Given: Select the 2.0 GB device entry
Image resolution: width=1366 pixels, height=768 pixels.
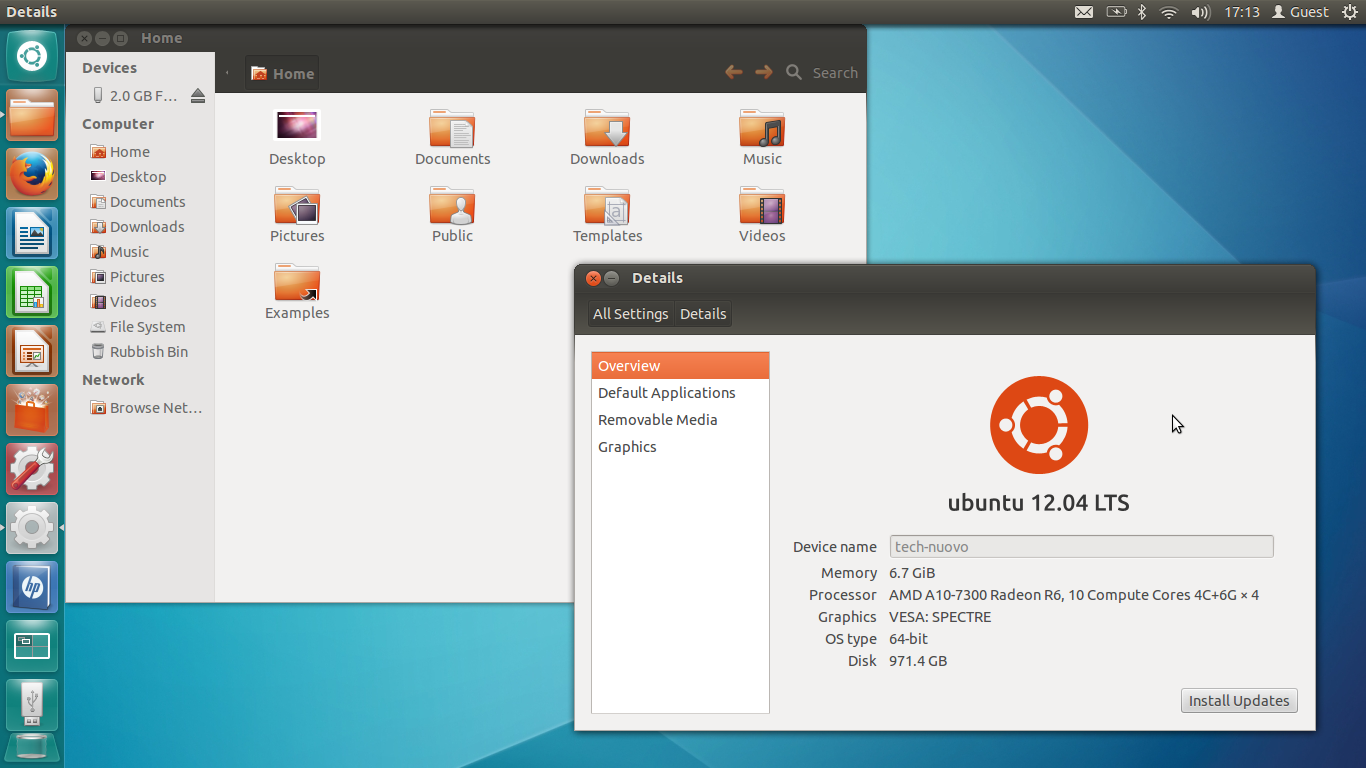Looking at the screenshot, I should 135,96.
